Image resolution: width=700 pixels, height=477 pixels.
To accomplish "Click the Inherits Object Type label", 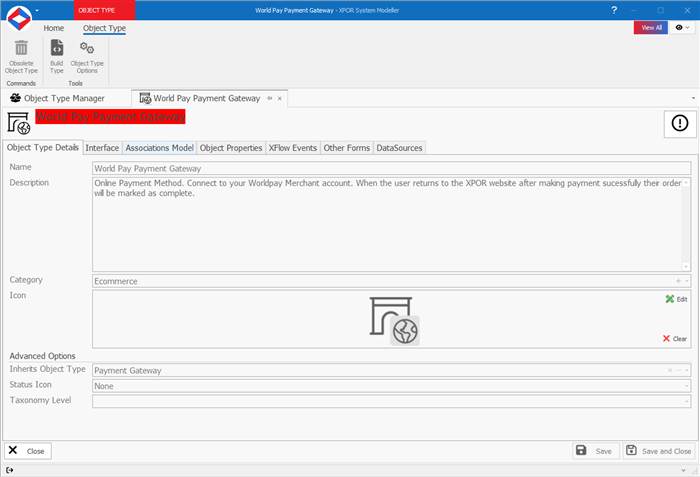I will [x=47, y=369].
